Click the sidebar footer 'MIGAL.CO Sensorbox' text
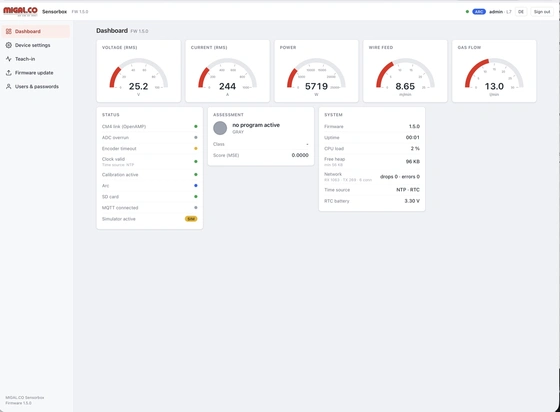This screenshot has width=560, height=412. pos(25,397)
